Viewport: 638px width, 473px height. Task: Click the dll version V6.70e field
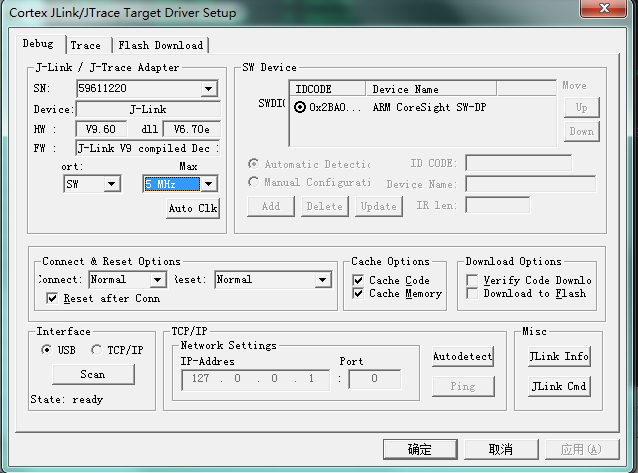click(191, 129)
